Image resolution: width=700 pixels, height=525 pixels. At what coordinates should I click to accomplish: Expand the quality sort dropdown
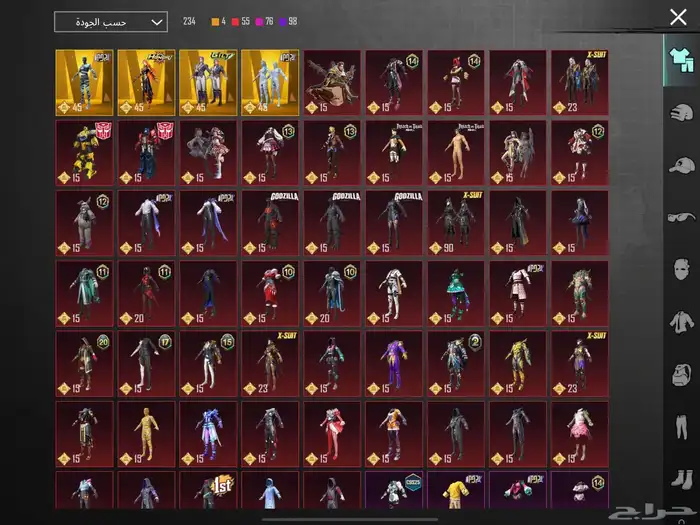tap(110, 22)
